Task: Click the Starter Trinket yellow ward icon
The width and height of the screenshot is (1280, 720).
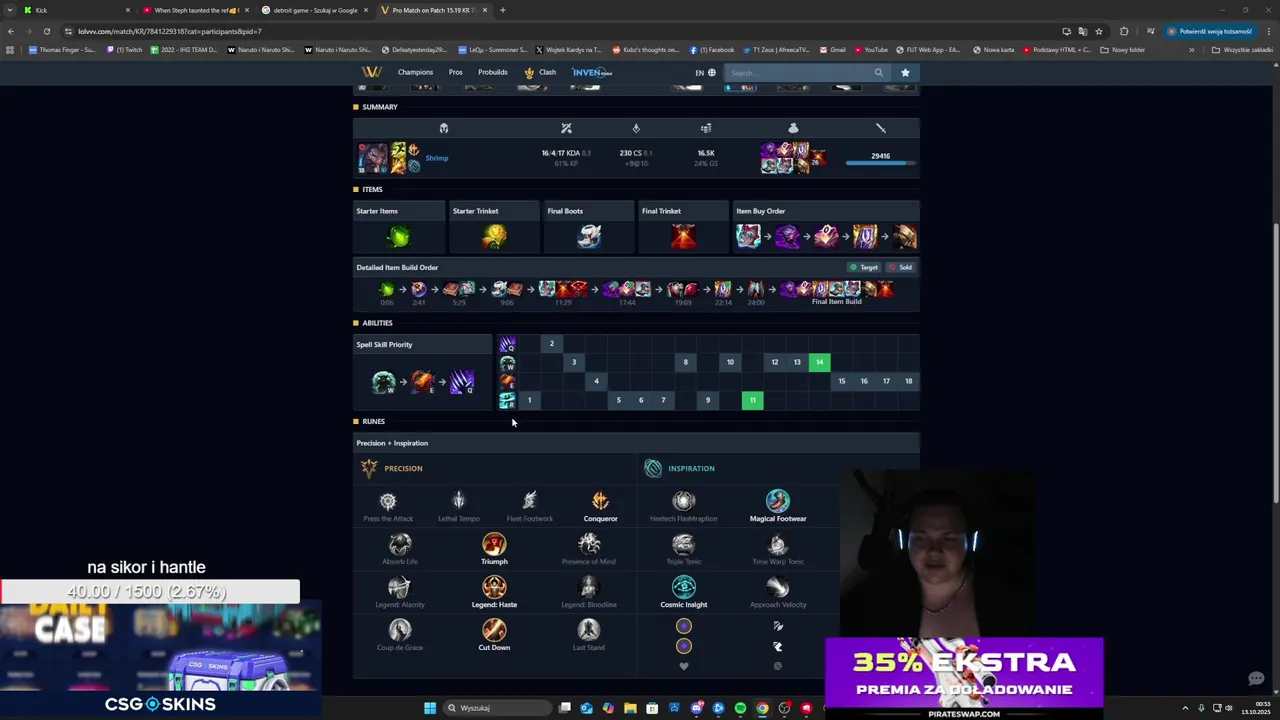Action: point(495,236)
